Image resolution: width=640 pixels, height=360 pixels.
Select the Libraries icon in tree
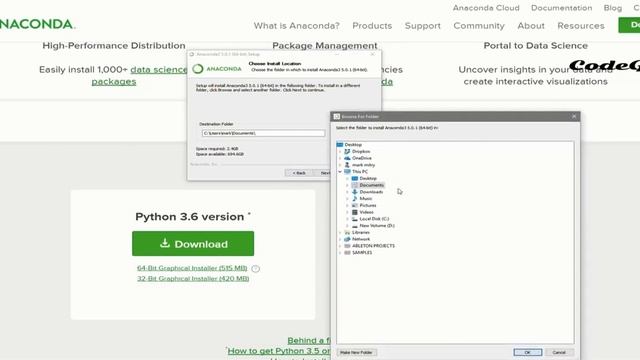[347, 232]
